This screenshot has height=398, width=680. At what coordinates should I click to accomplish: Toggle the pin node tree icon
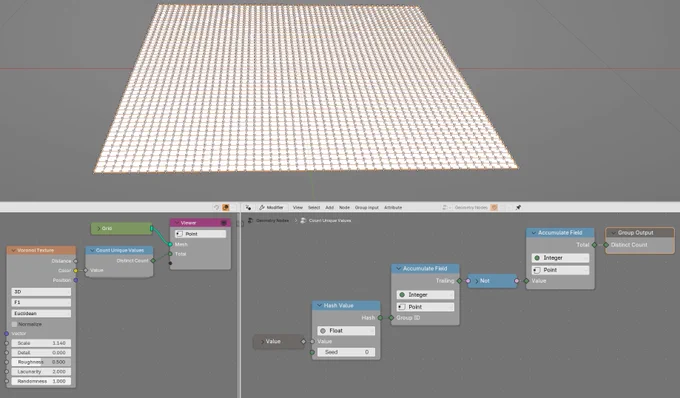518,208
